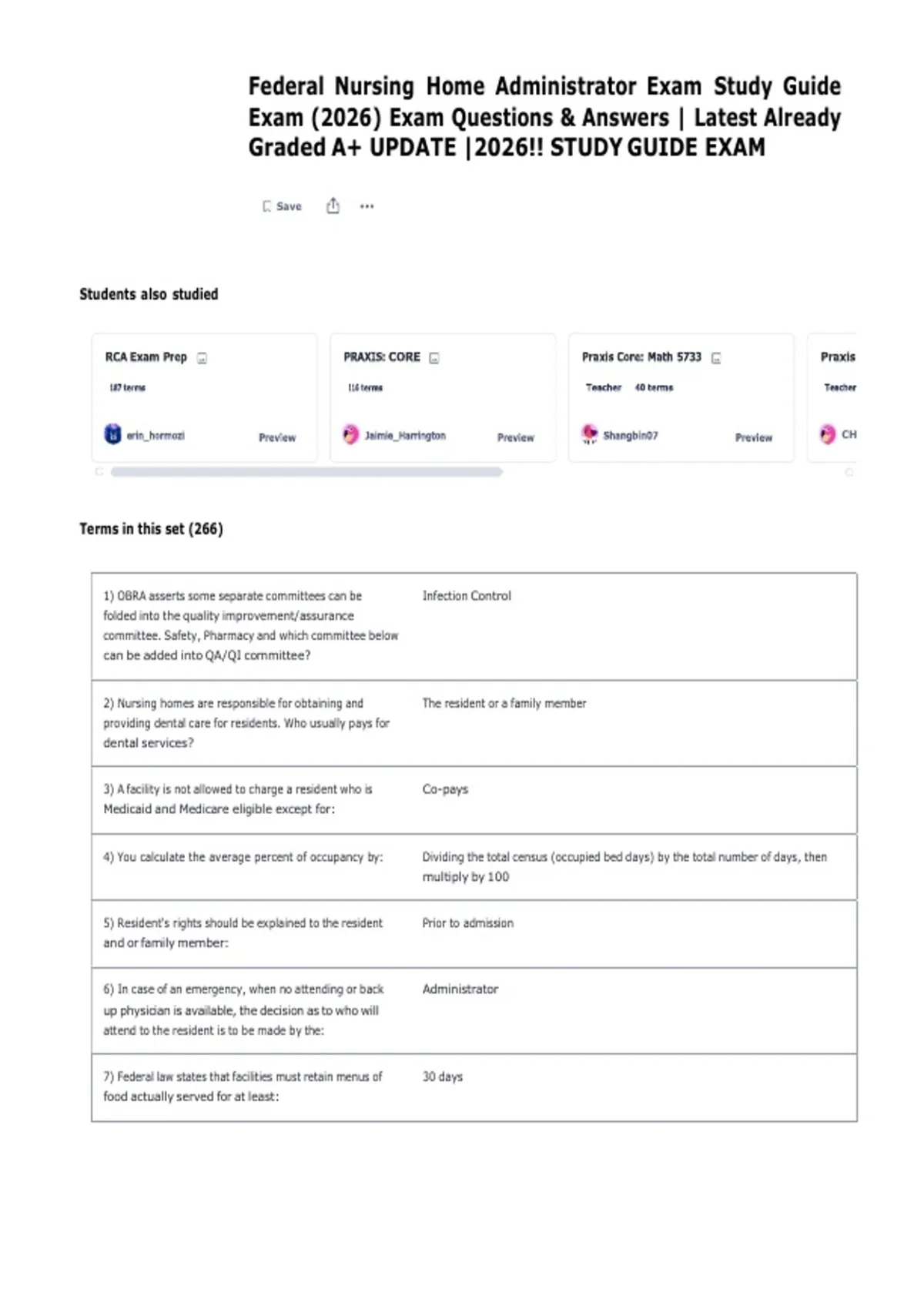This screenshot has height=1309, width=924.
Task: Open the erin_hormozi profile link
Action: coord(156,435)
